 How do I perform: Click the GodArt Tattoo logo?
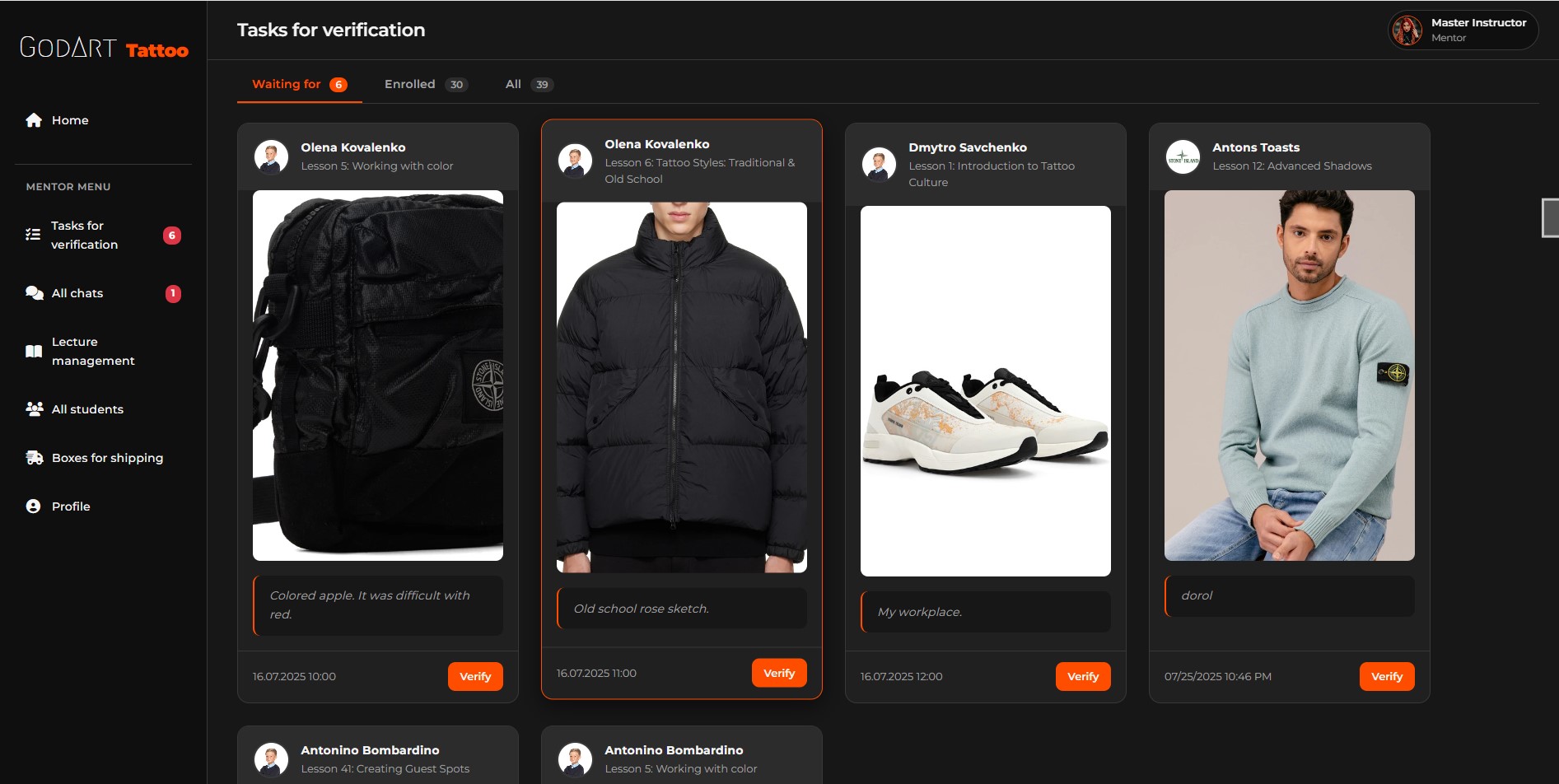(x=104, y=48)
